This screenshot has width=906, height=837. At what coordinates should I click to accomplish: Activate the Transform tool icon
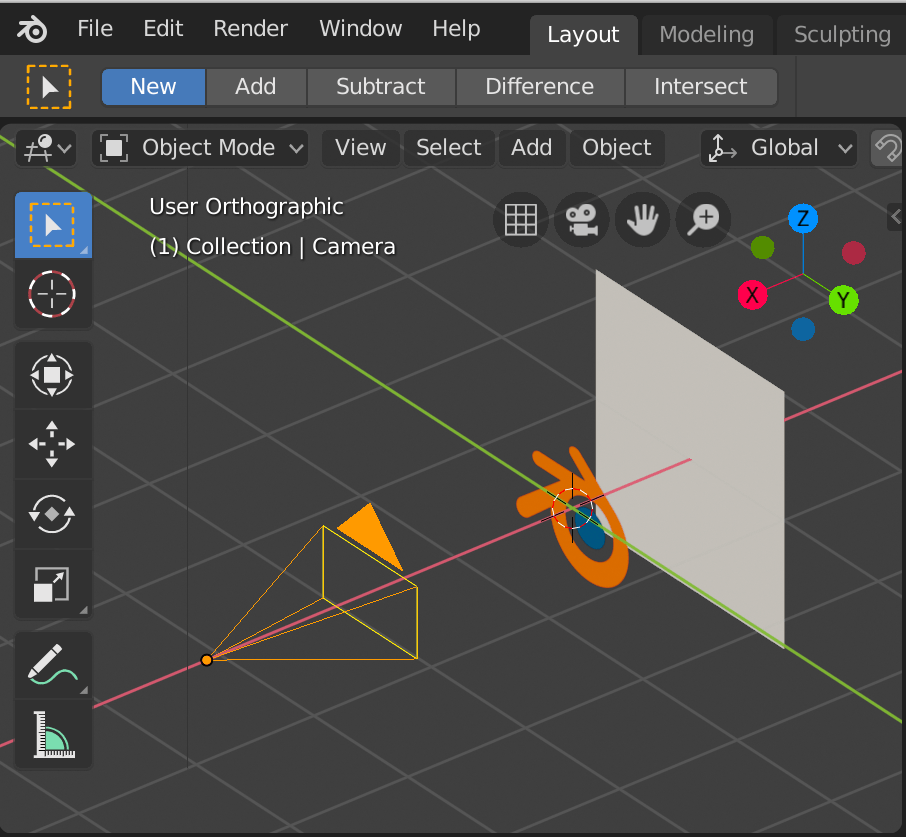52,374
